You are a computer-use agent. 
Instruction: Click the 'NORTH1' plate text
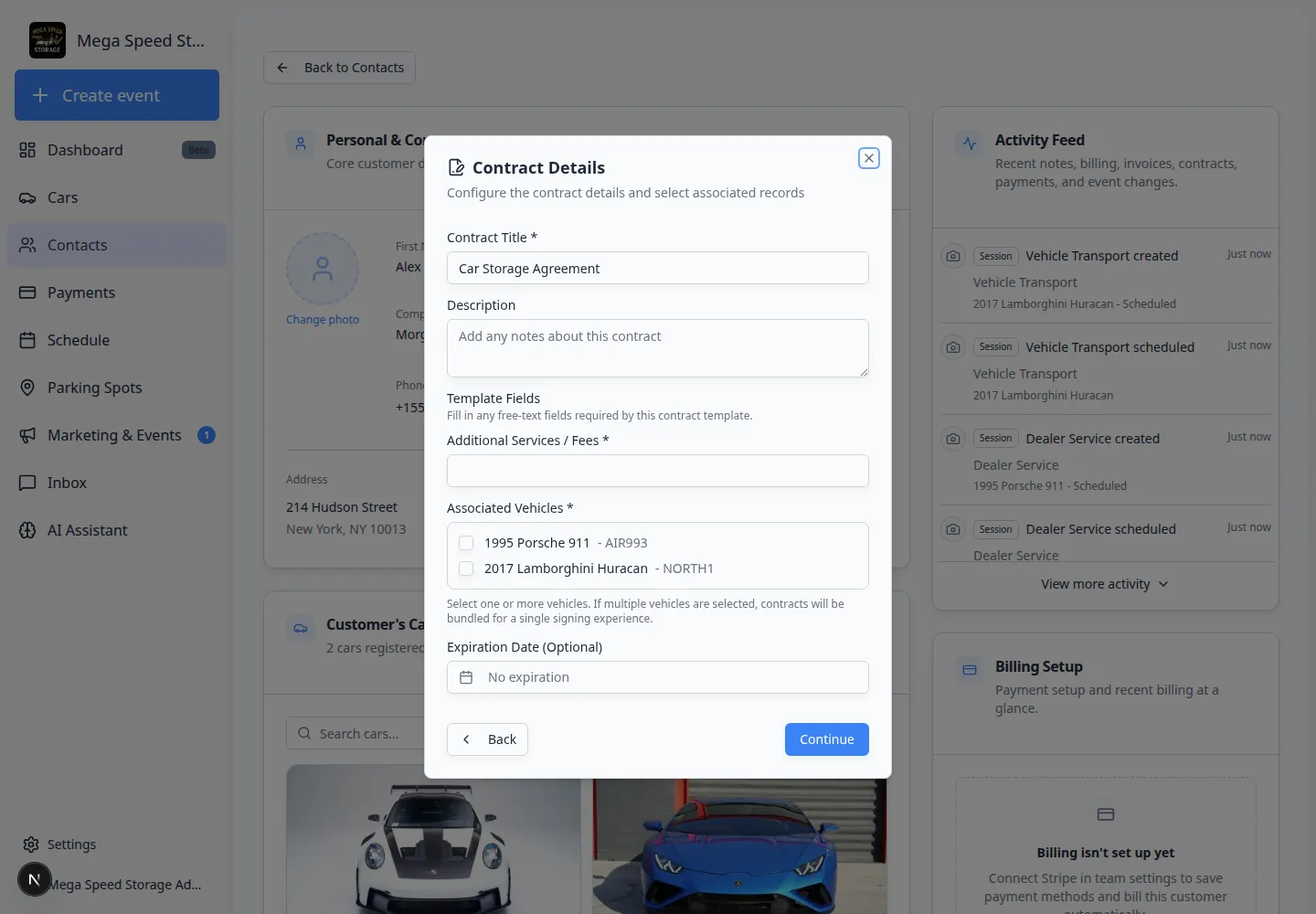point(688,569)
